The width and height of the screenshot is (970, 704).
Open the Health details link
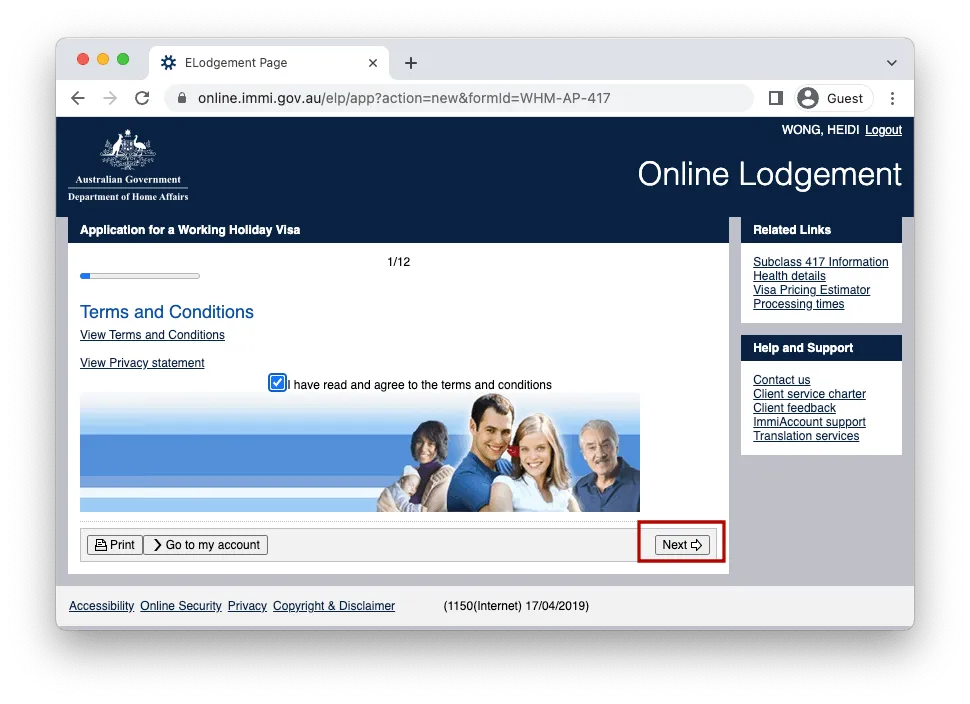pyautogui.click(x=789, y=276)
